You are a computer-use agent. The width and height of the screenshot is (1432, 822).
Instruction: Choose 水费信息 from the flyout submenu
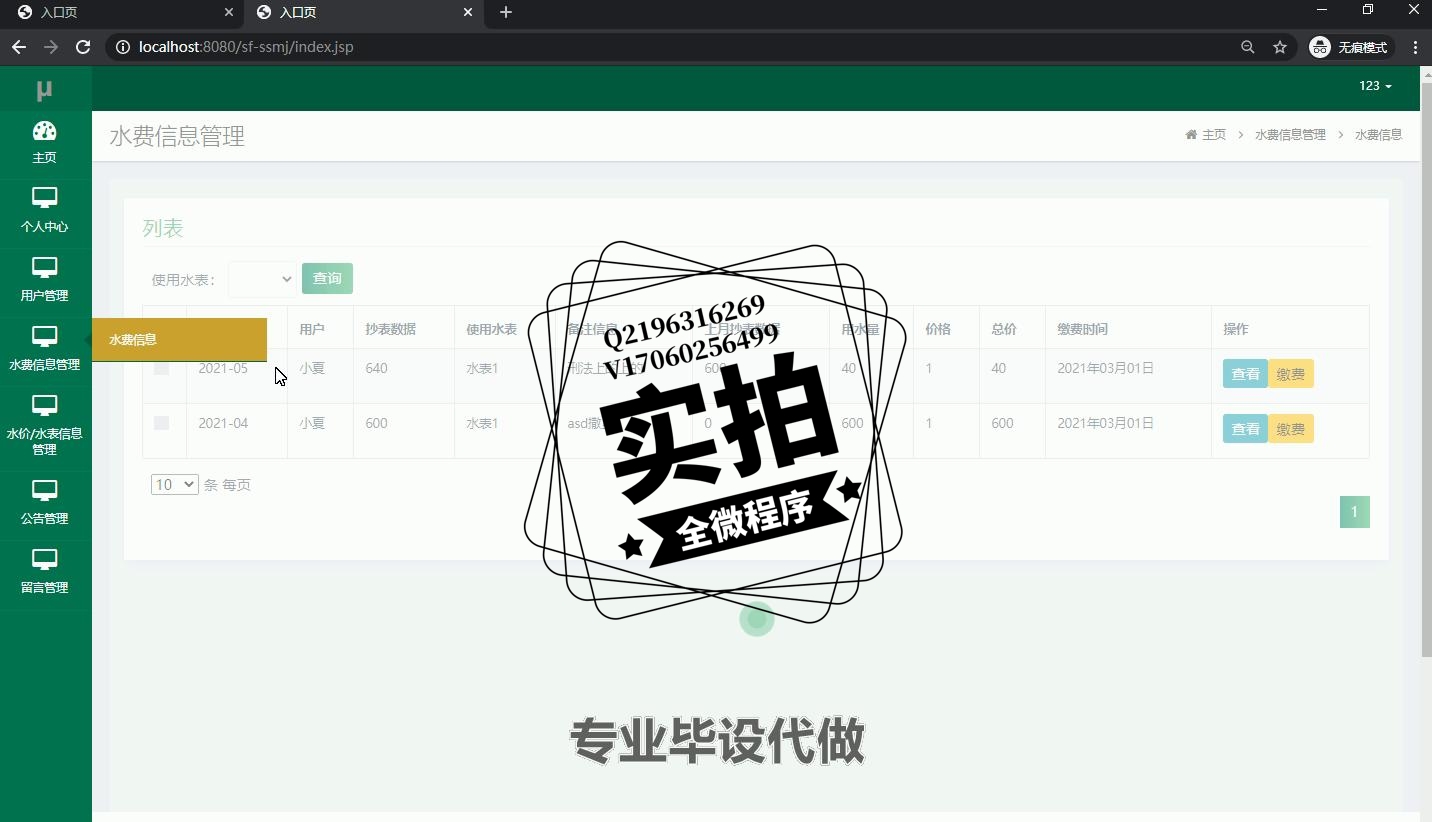click(179, 339)
